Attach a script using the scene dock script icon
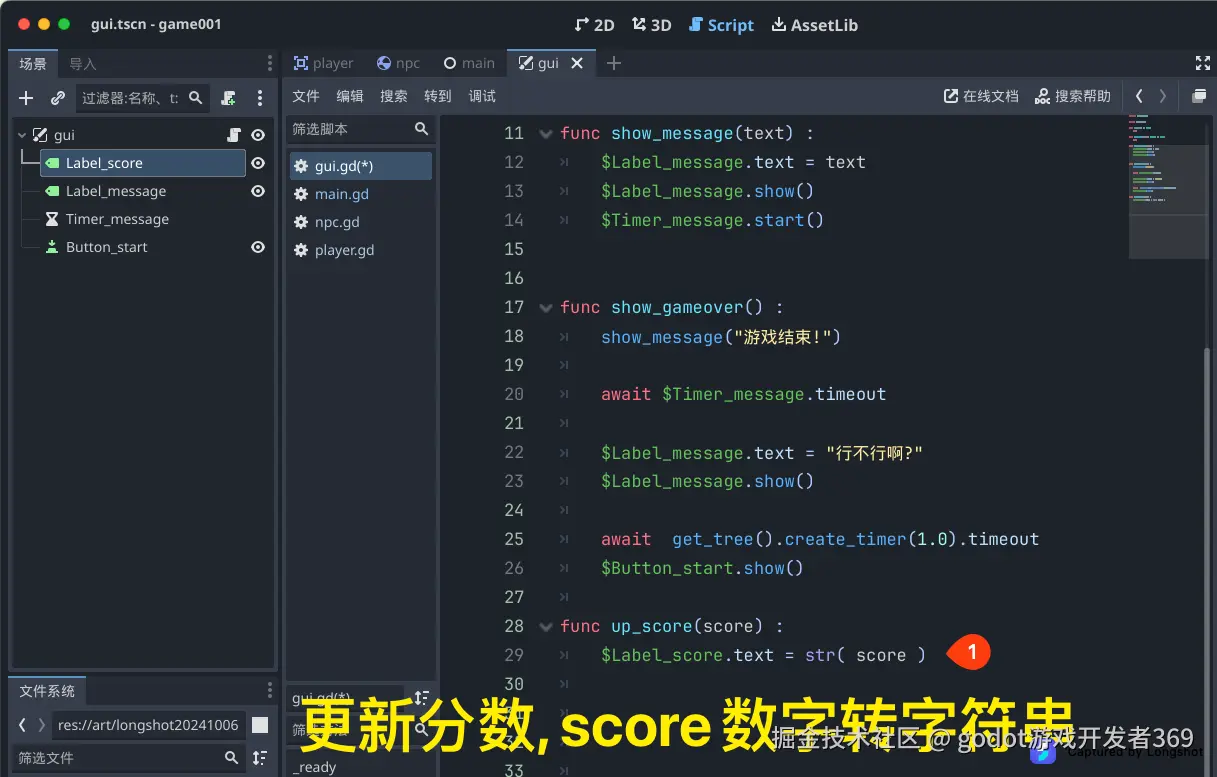Image resolution: width=1217 pixels, height=777 pixels. (229, 98)
